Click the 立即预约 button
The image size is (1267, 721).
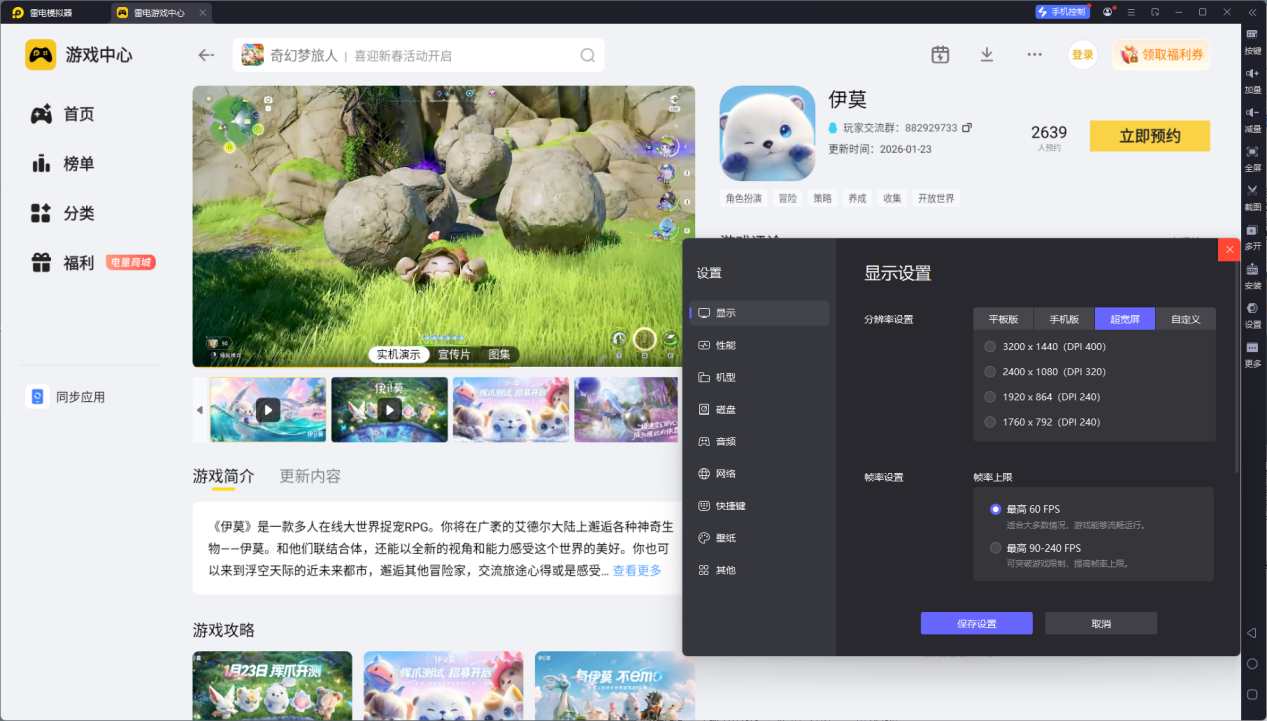click(1149, 136)
